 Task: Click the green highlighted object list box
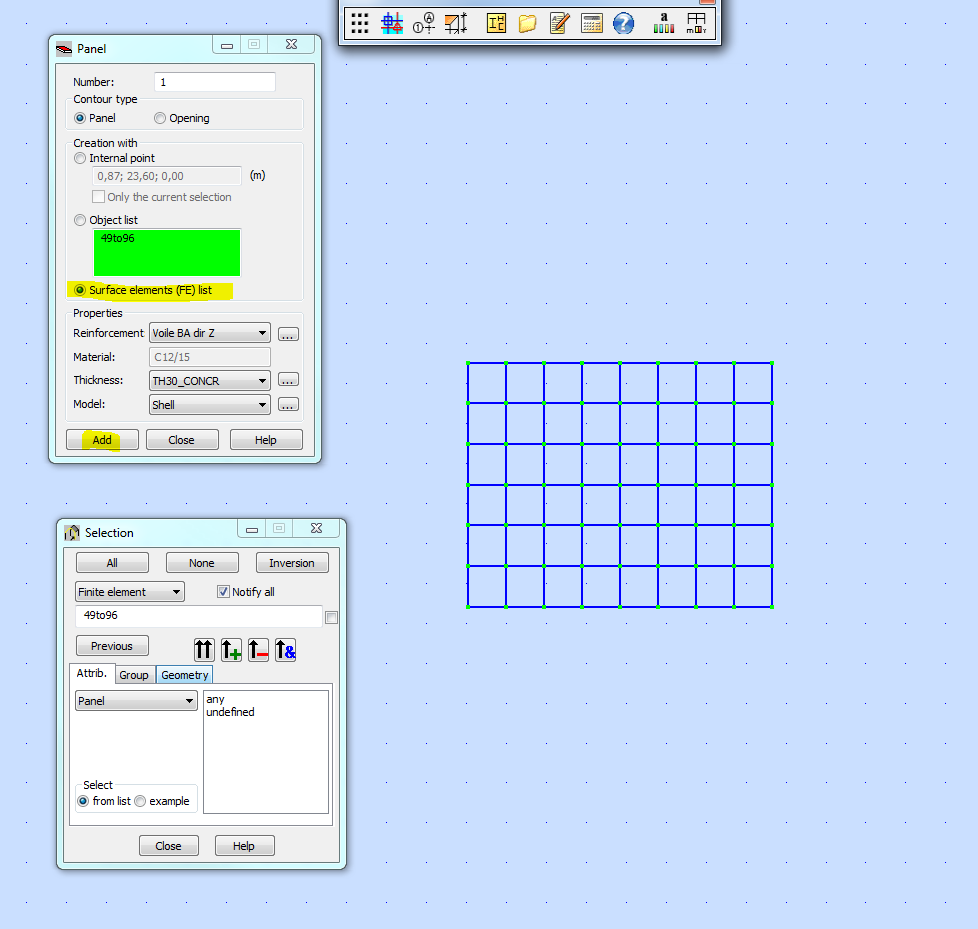(x=167, y=252)
